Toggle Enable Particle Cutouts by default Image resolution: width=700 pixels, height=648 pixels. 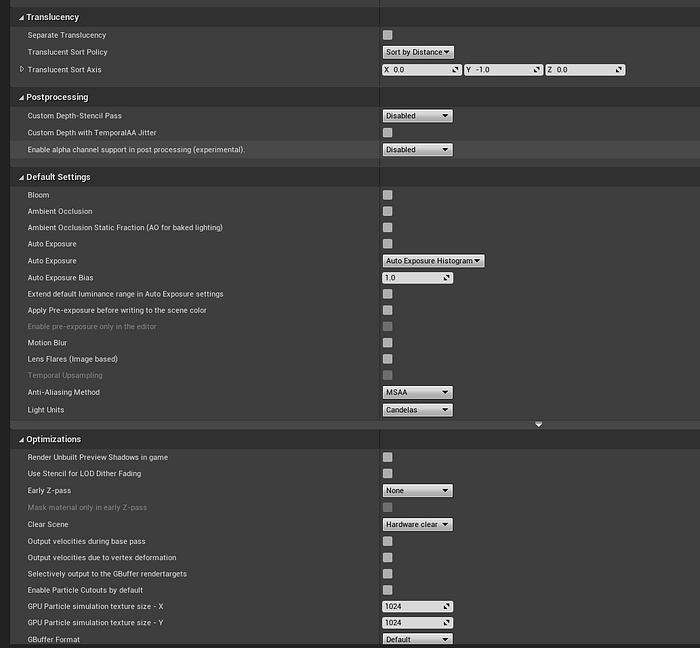(x=388, y=590)
